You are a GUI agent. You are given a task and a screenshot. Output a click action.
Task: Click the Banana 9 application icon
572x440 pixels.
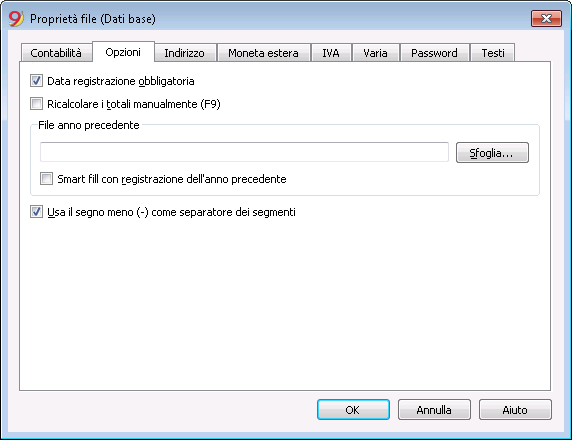pyautogui.click(x=16, y=18)
